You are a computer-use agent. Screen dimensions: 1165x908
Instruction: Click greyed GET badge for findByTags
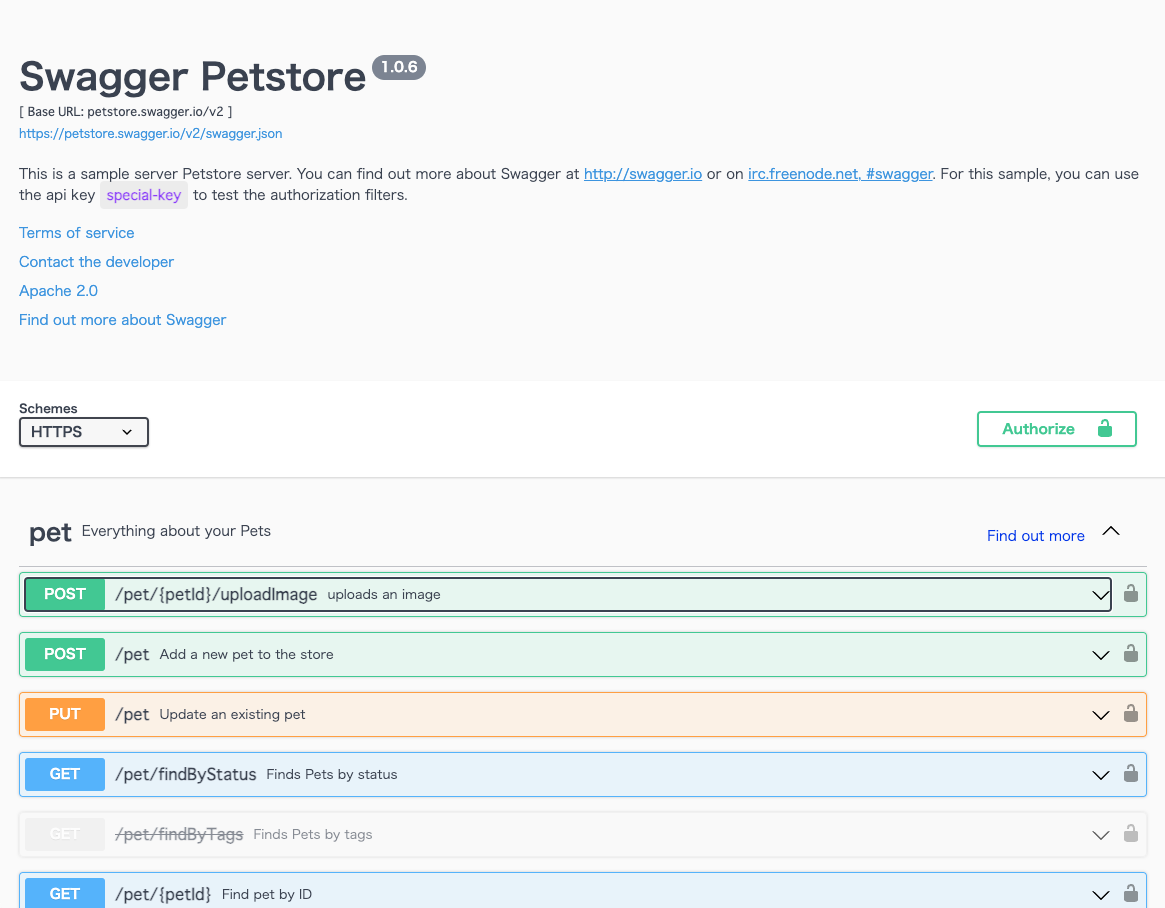(x=65, y=834)
